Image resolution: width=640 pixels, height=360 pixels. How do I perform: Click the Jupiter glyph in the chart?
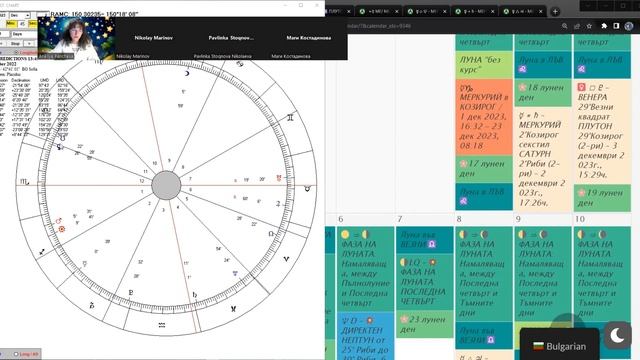[x=278, y=204]
